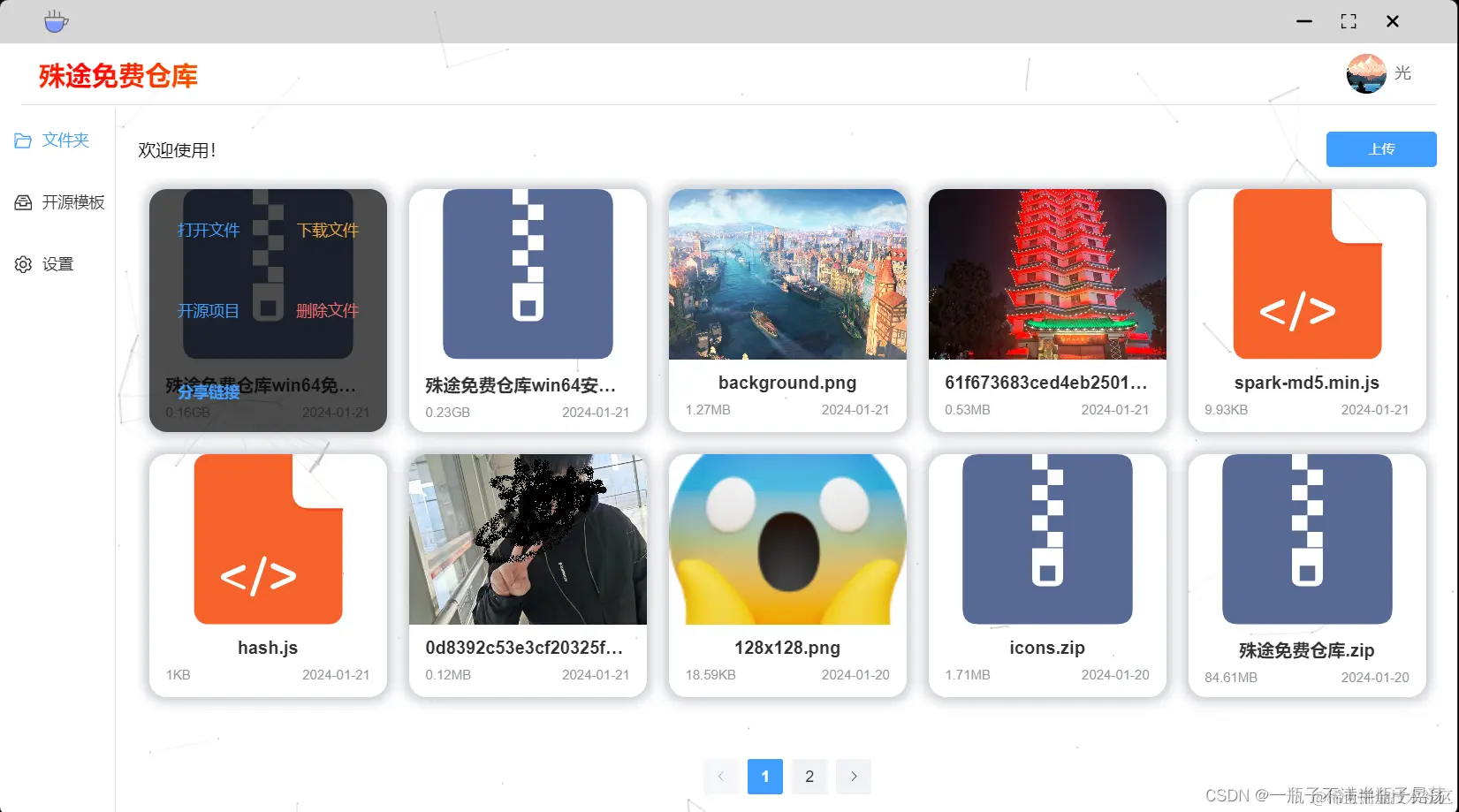Screen dimensions: 1459x812
Task: Close the application window
Action: [x=1393, y=21]
